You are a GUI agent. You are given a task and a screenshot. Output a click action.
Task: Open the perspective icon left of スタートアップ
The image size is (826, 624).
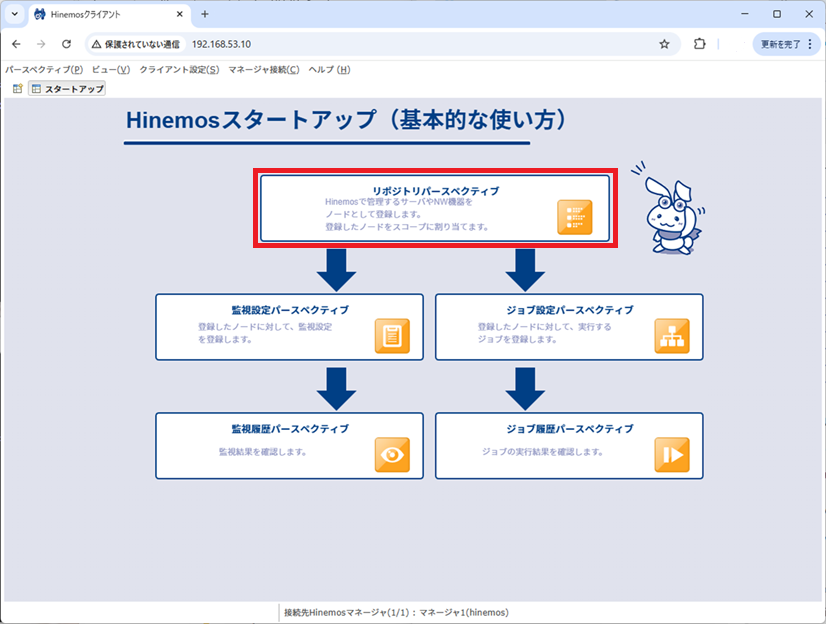[x=17, y=88]
